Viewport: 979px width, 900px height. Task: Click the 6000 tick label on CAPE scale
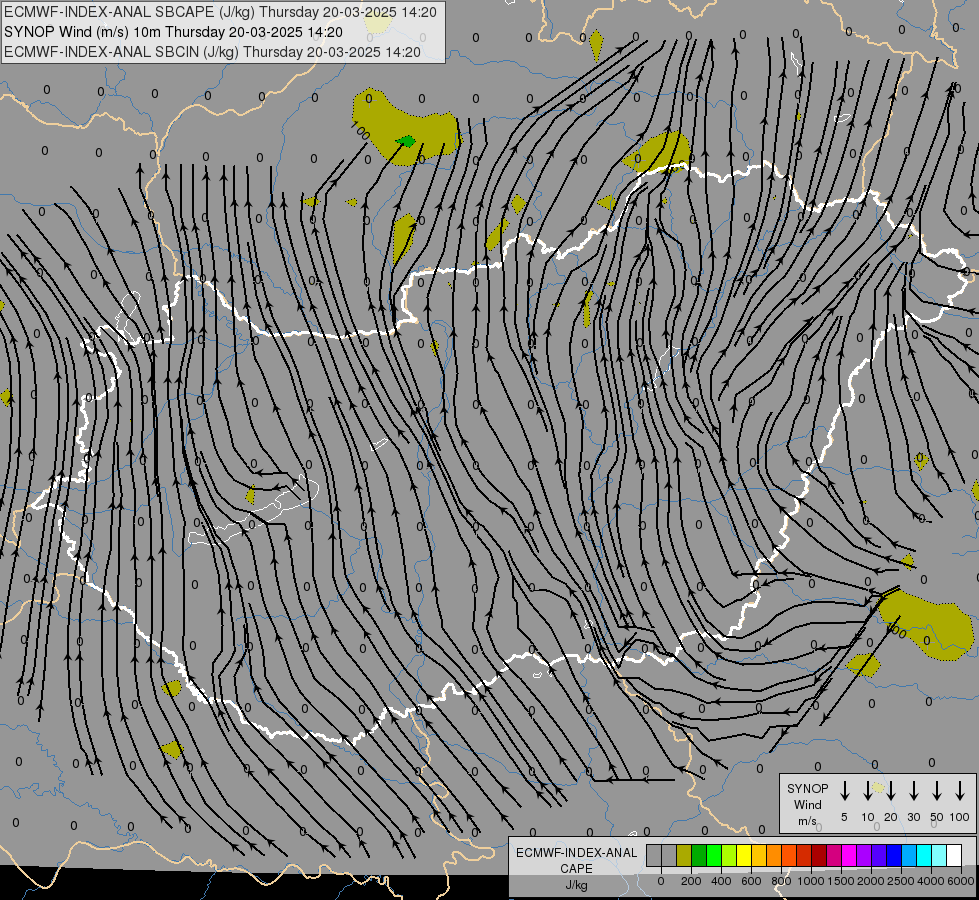[961, 881]
